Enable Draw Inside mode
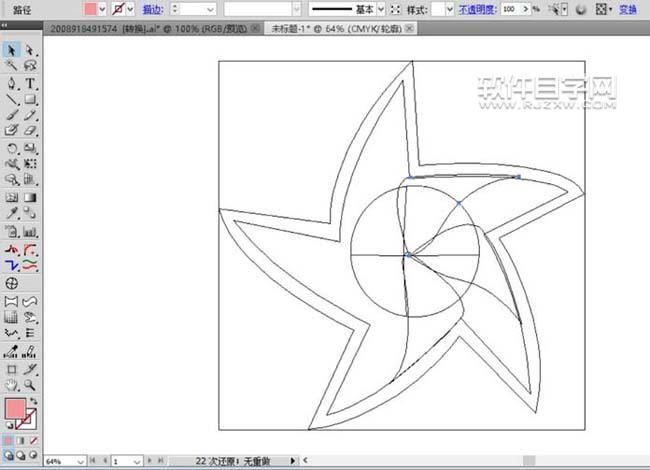The width and height of the screenshot is (650, 470). tap(33, 455)
